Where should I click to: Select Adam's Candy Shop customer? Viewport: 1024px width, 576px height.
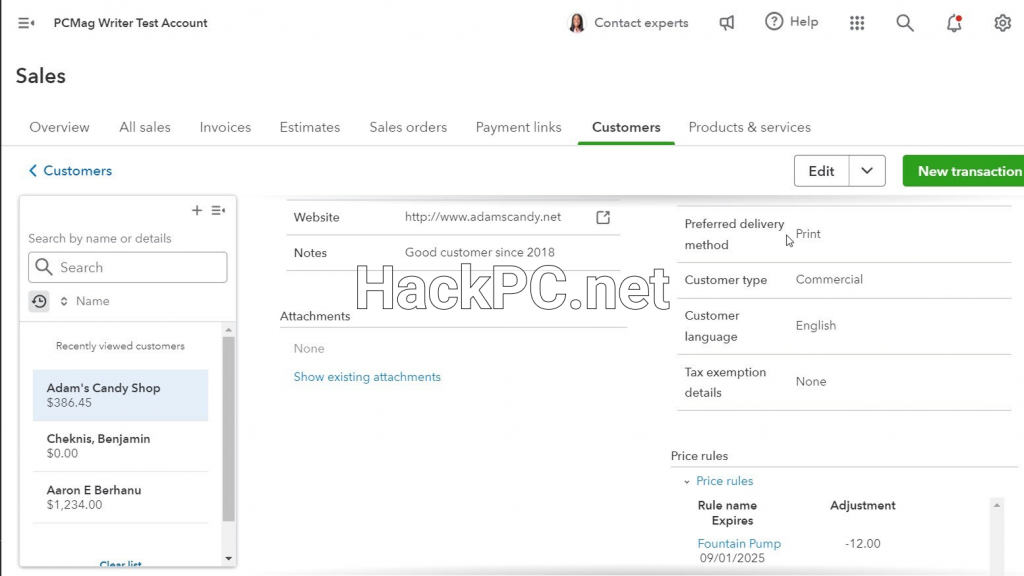121,395
